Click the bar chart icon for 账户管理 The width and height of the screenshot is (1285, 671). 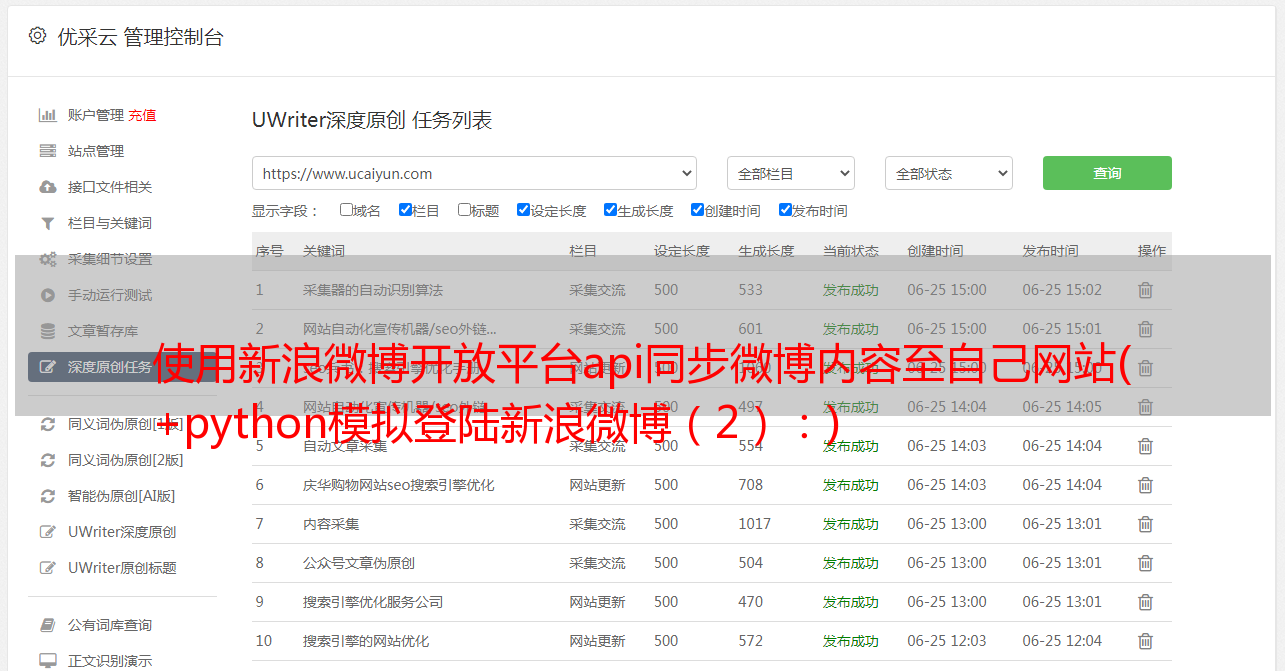[x=47, y=115]
